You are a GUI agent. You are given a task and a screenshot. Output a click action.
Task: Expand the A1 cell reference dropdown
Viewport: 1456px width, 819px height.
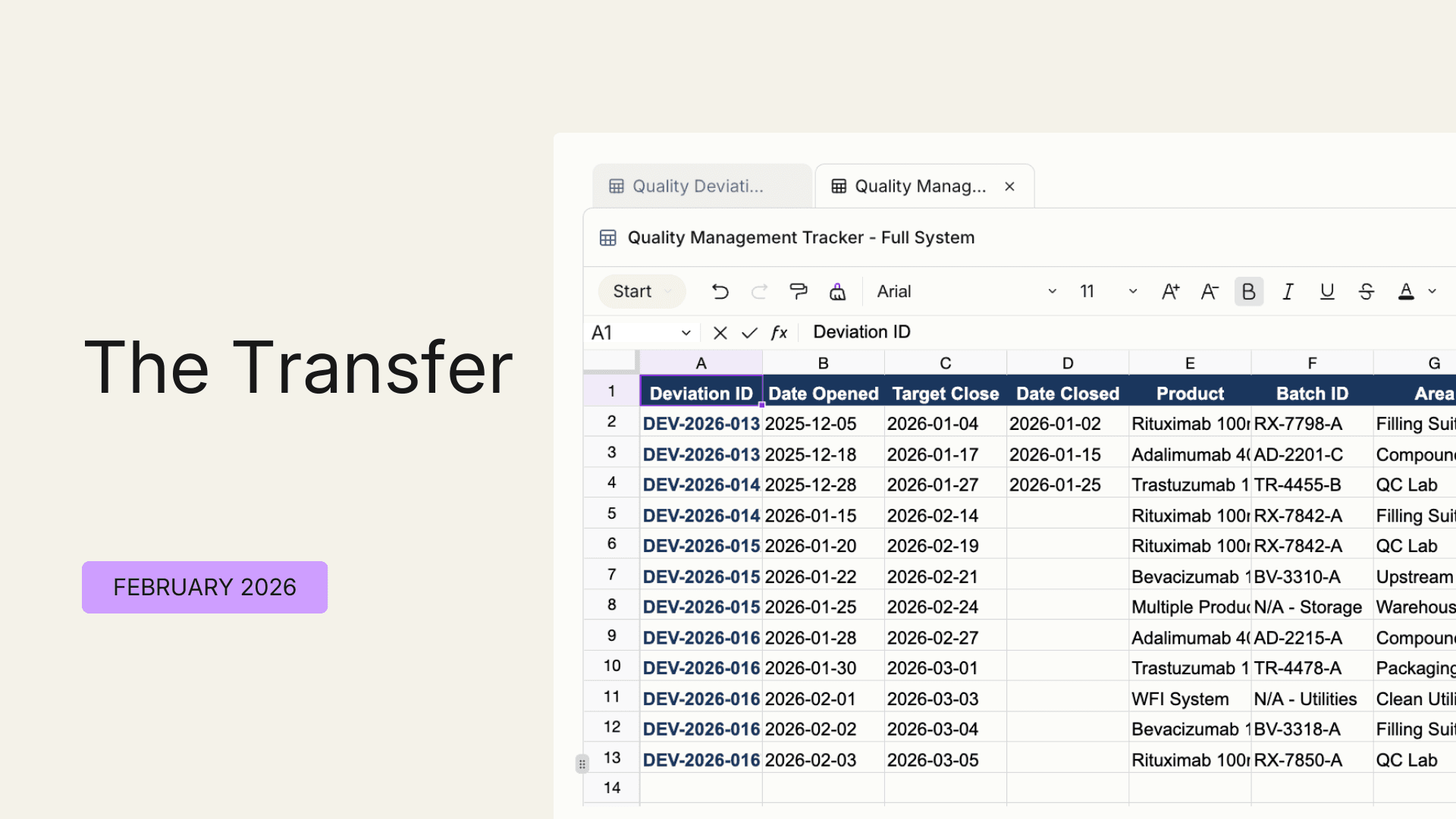pos(686,333)
